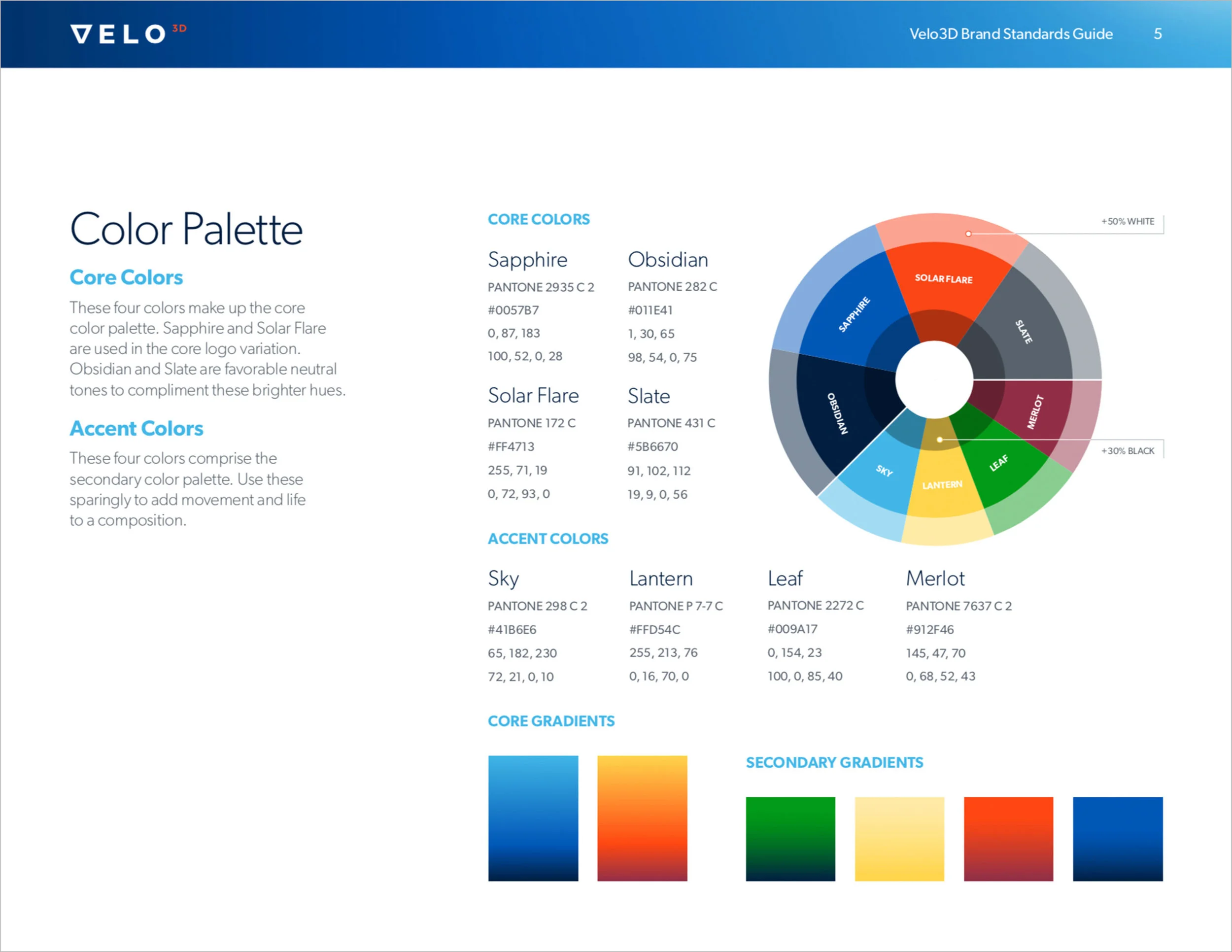Select the Obsidian color name
The width and height of the screenshot is (1232, 952).
(x=668, y=260)
